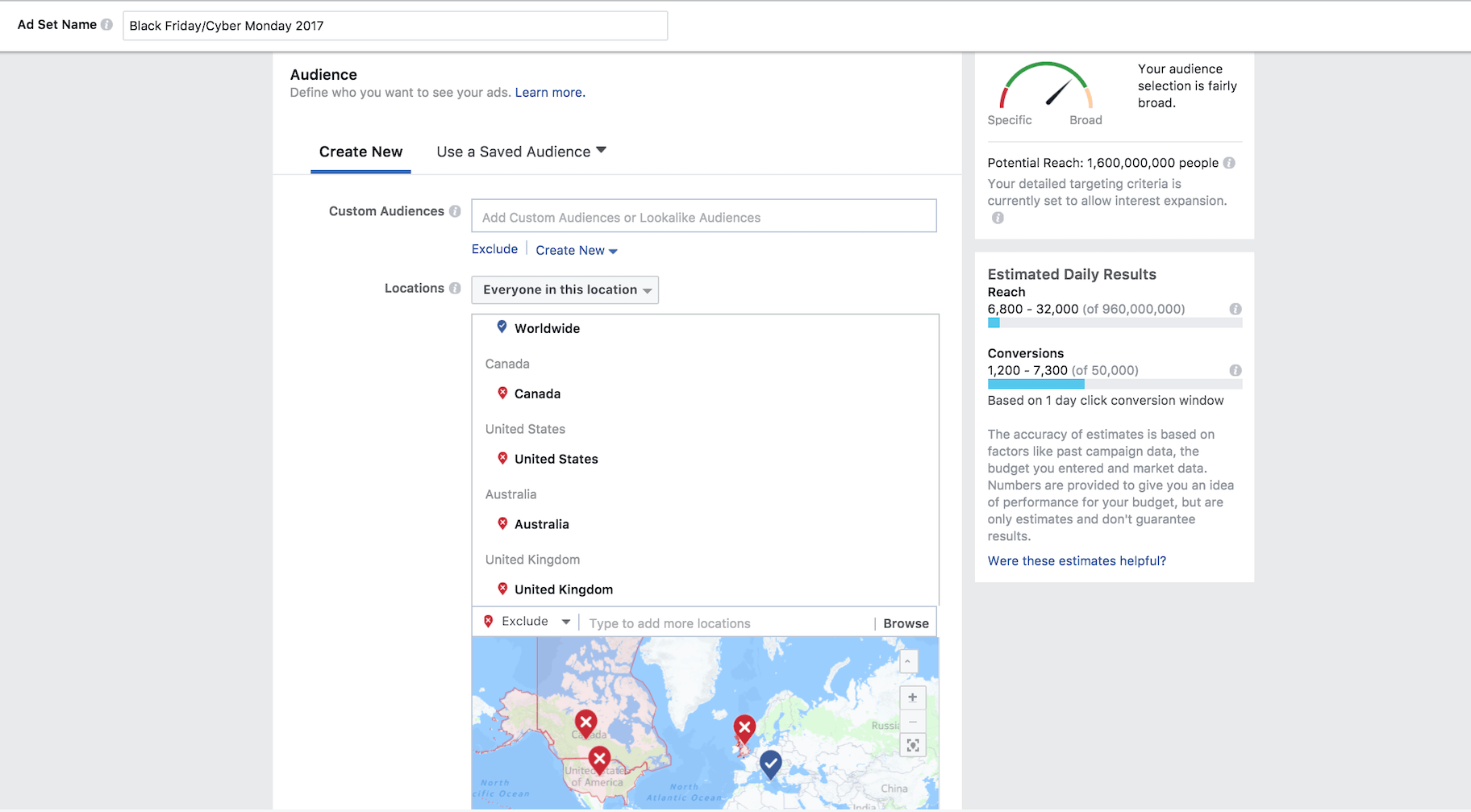Click the Conversions estimate info icon
The width and height of the screenshot is (1471, 812).
(1235, 371)
